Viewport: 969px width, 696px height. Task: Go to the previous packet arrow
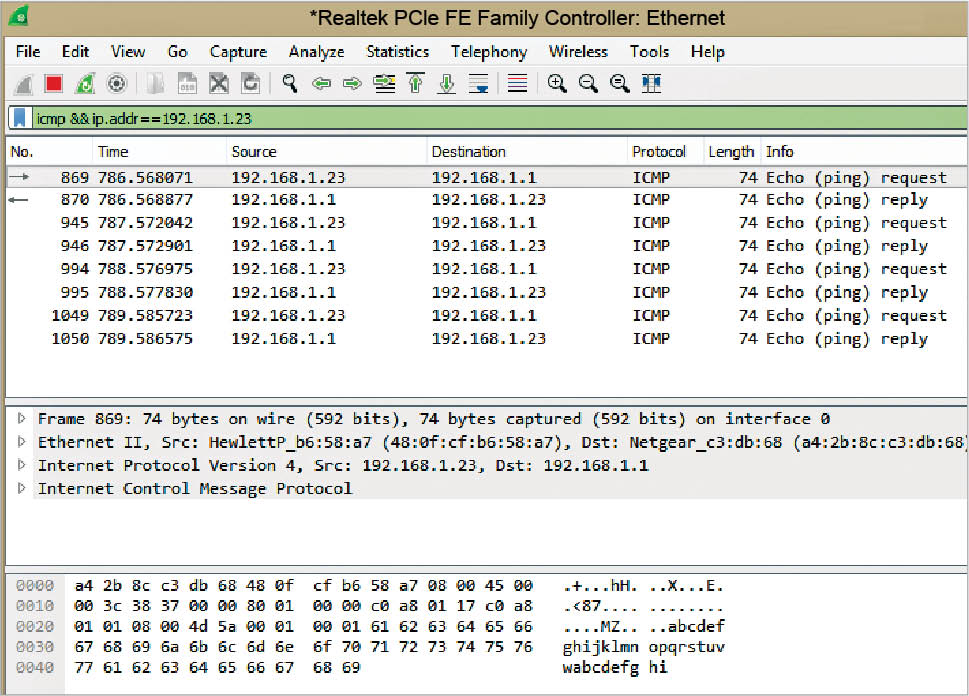click(321, 84)
